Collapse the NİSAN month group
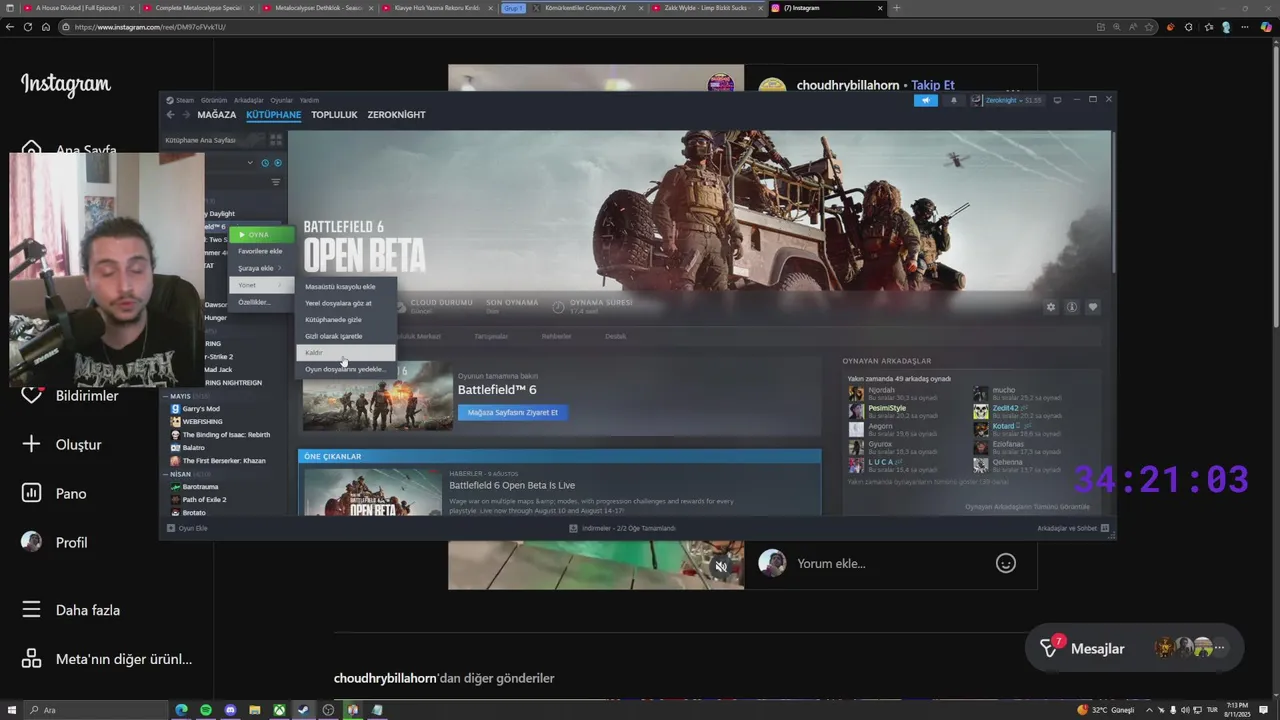Image resolution: width=1280 pixels, height=720 pixels. coord(166,474)
